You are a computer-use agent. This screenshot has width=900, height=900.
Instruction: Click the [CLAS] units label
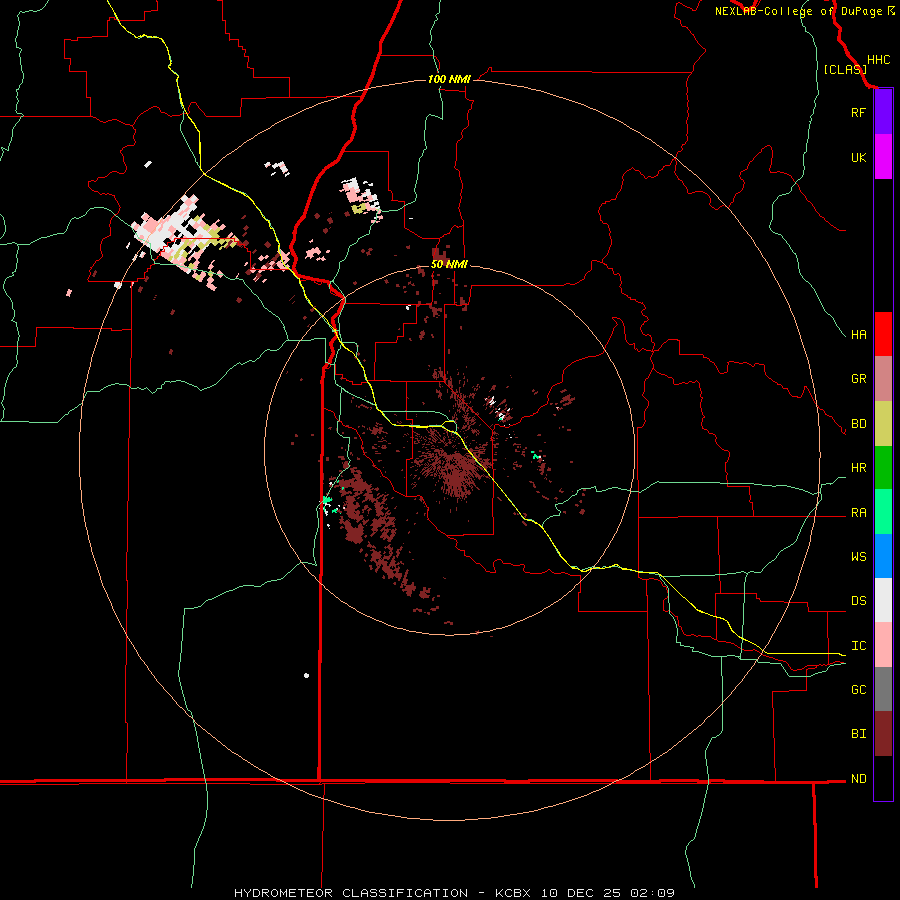[x=845, y=69]
